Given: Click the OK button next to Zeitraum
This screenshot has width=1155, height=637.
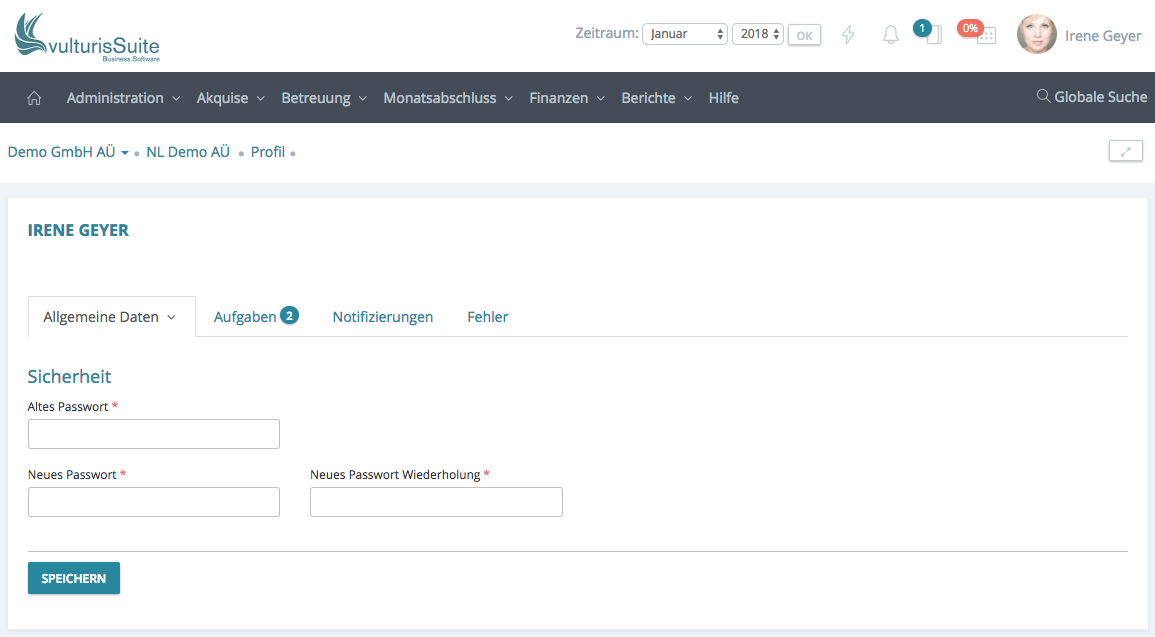Looking at the screenshot, I should [804, 35].
